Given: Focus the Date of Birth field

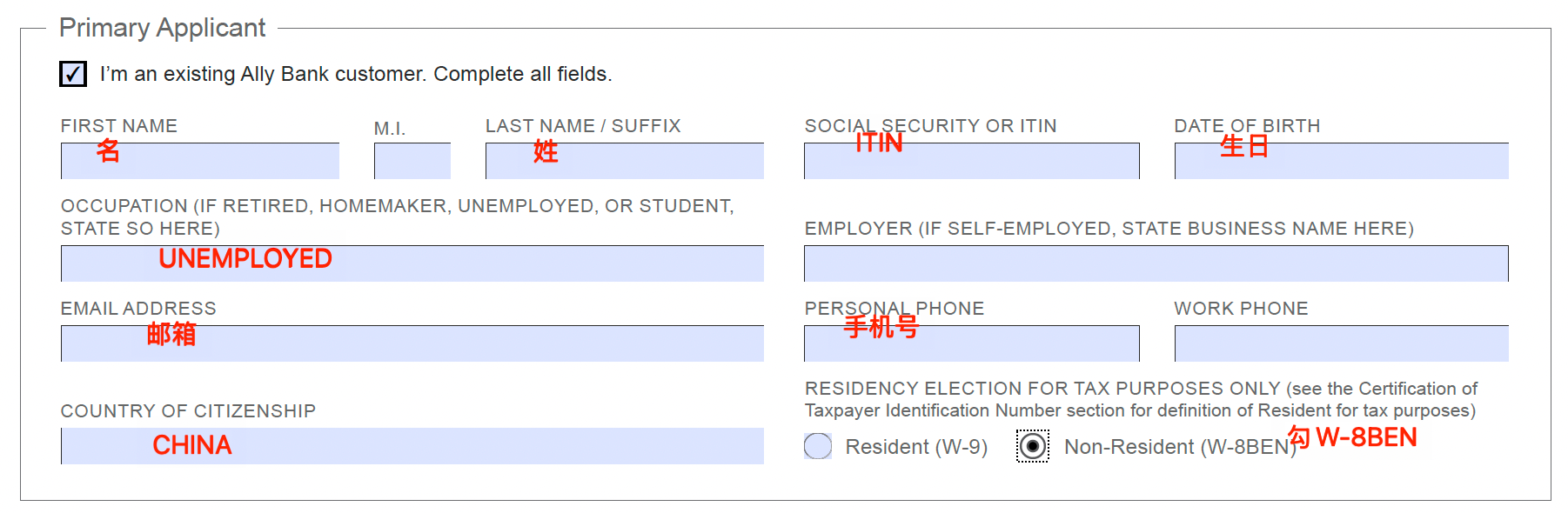Looking at the screenshot, I should pyautogui.click(x=1341, y=162).
